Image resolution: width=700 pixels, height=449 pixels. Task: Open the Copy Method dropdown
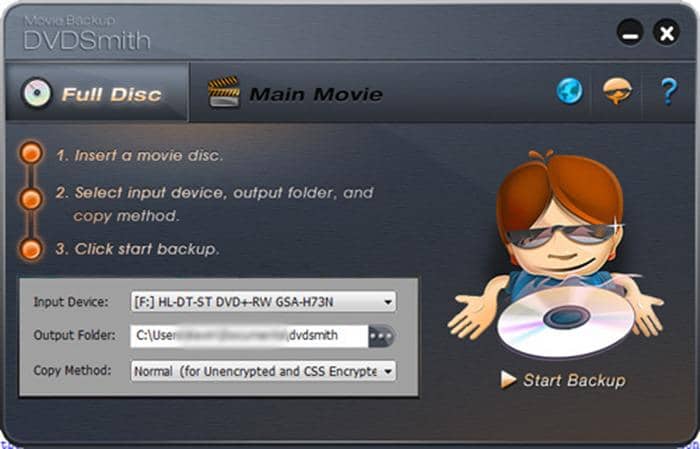pyautogui.click(x=388, y=371)
